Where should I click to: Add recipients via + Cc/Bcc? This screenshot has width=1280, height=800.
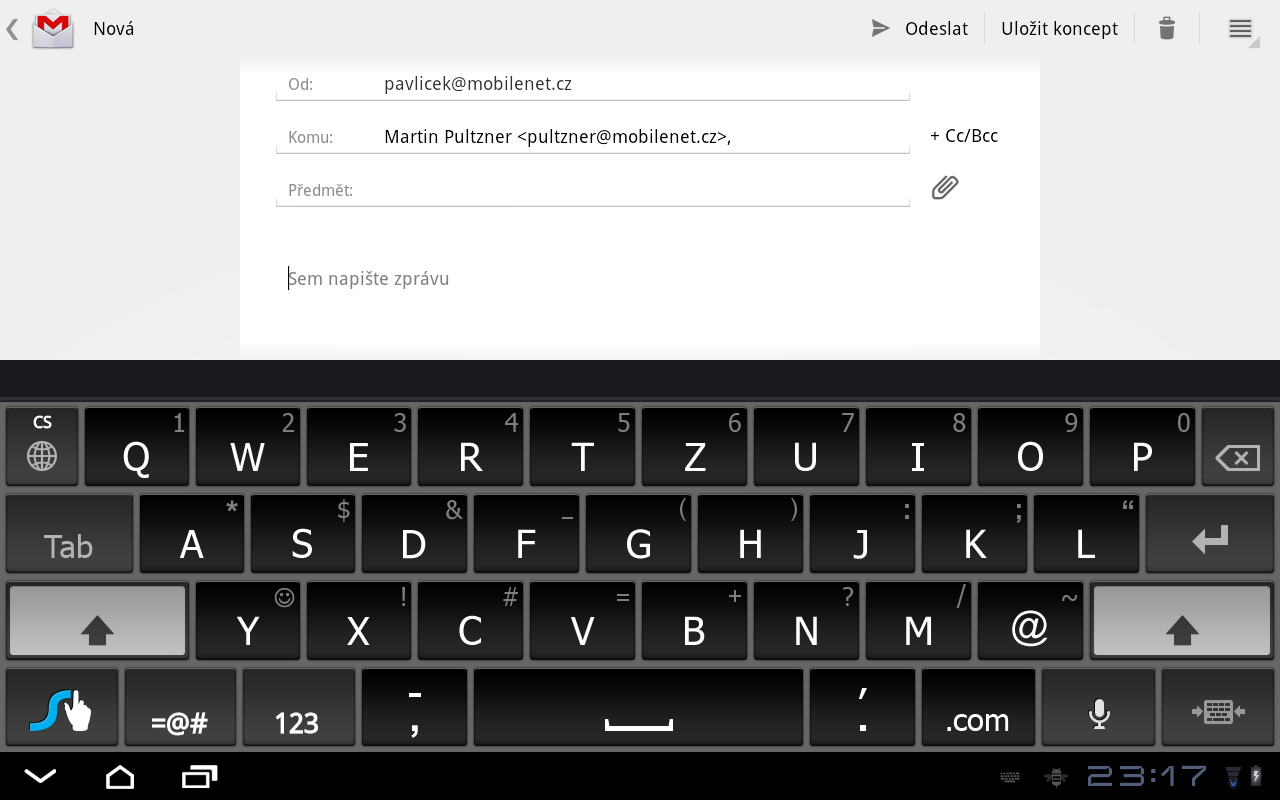pyautogui.click(x=964, y=136)
